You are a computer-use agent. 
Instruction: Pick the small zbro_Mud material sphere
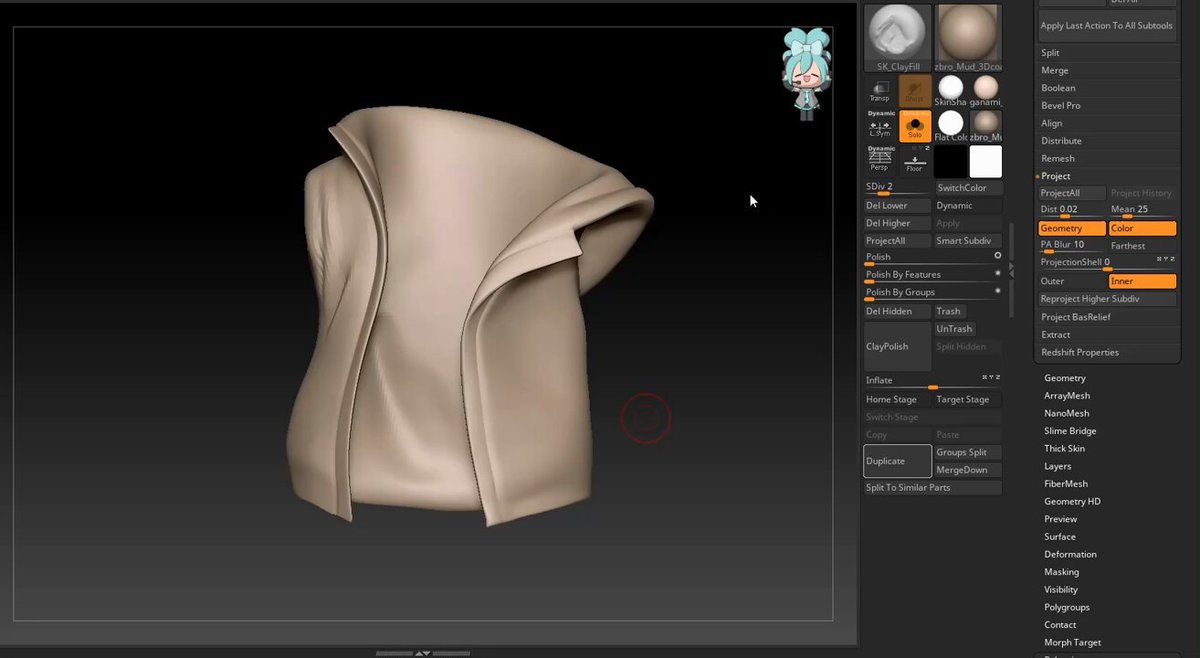pyautogui.click(x=986, y=126)
